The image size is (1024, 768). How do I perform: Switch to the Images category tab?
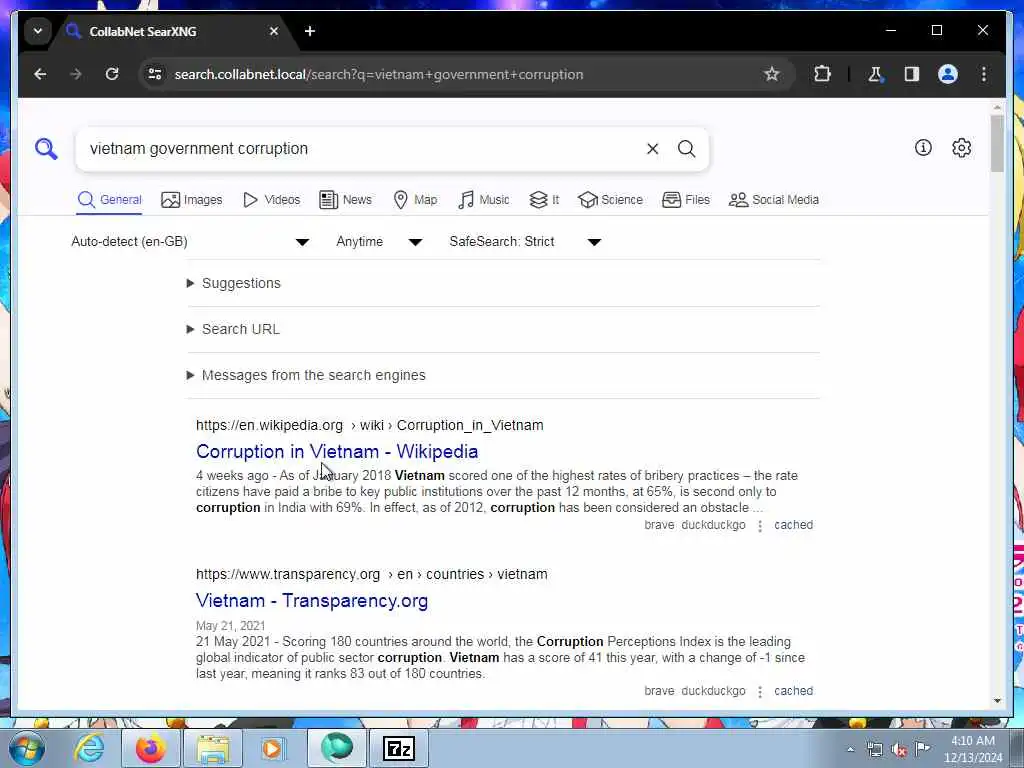(192, 200)
